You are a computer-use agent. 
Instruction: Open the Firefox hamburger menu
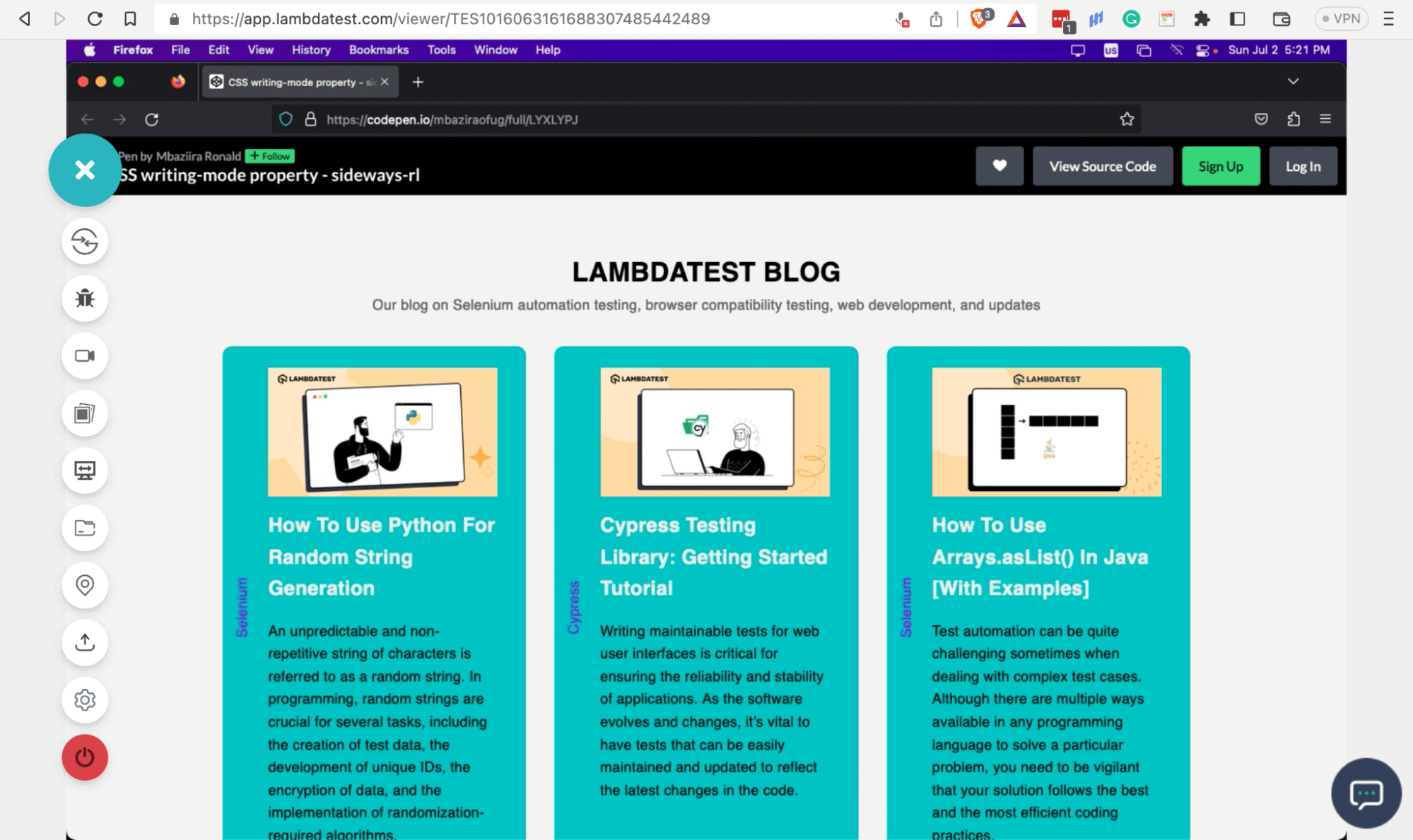click(1325, 119)
